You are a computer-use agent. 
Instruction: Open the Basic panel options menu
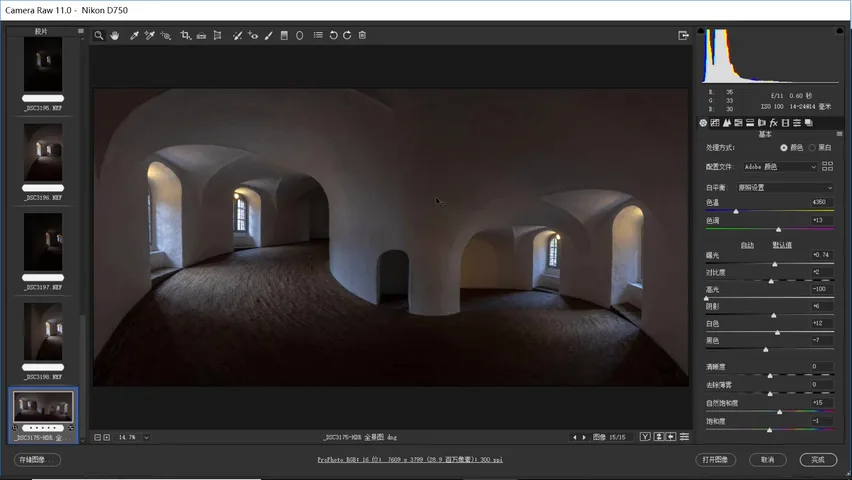(839, 134)
